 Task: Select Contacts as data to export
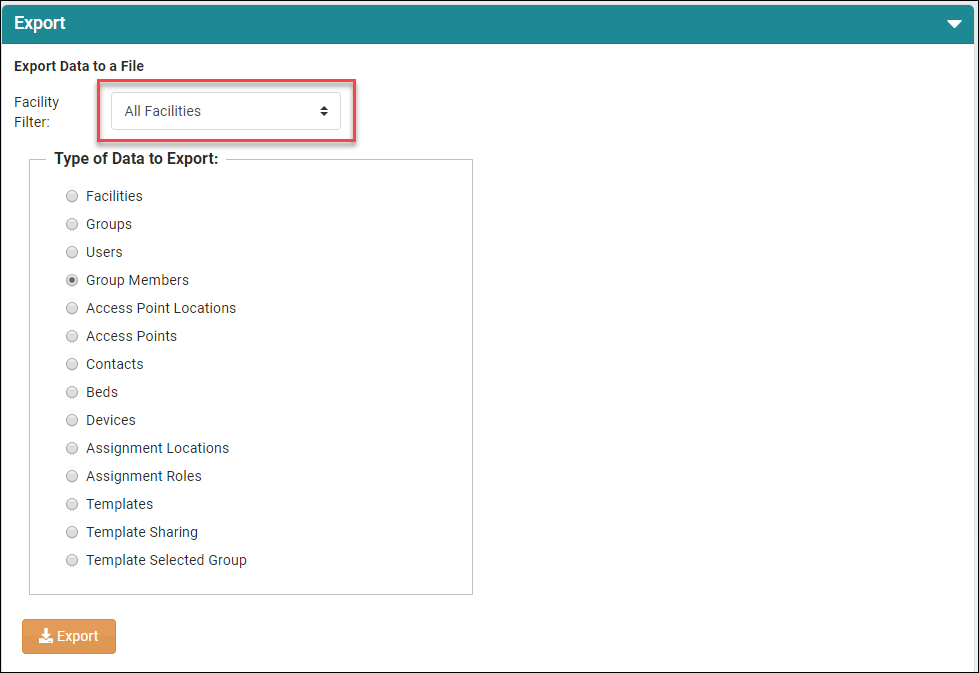point(72,364)
